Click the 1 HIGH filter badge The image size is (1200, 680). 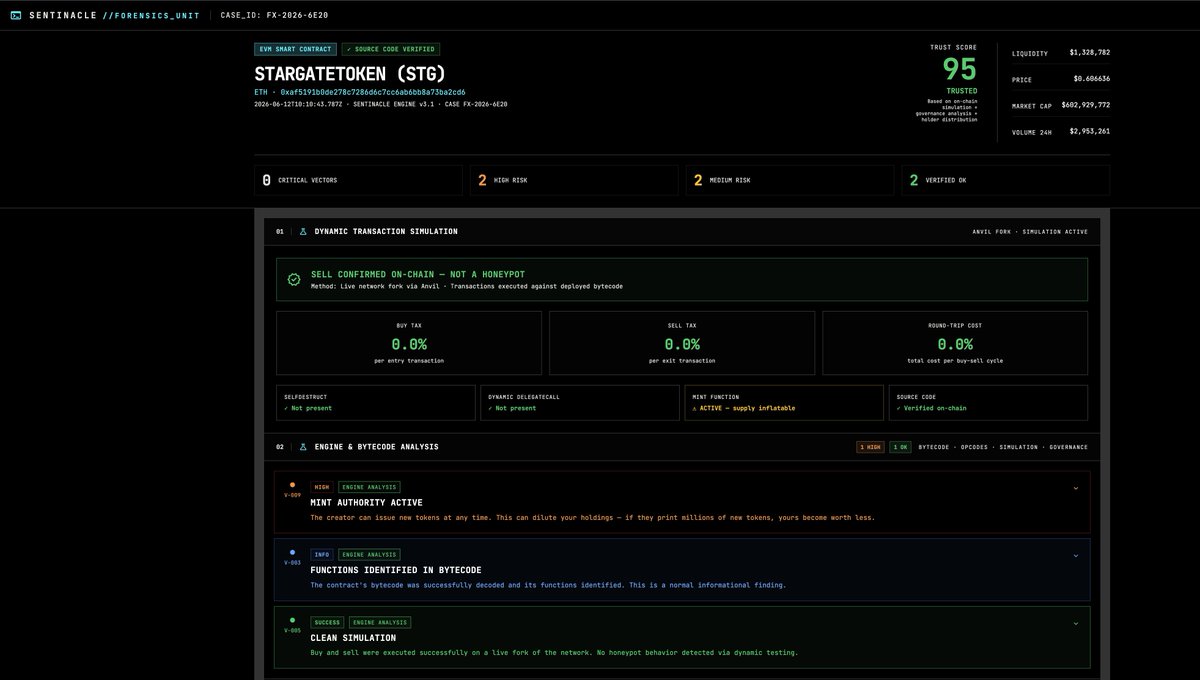coord(870,447)
